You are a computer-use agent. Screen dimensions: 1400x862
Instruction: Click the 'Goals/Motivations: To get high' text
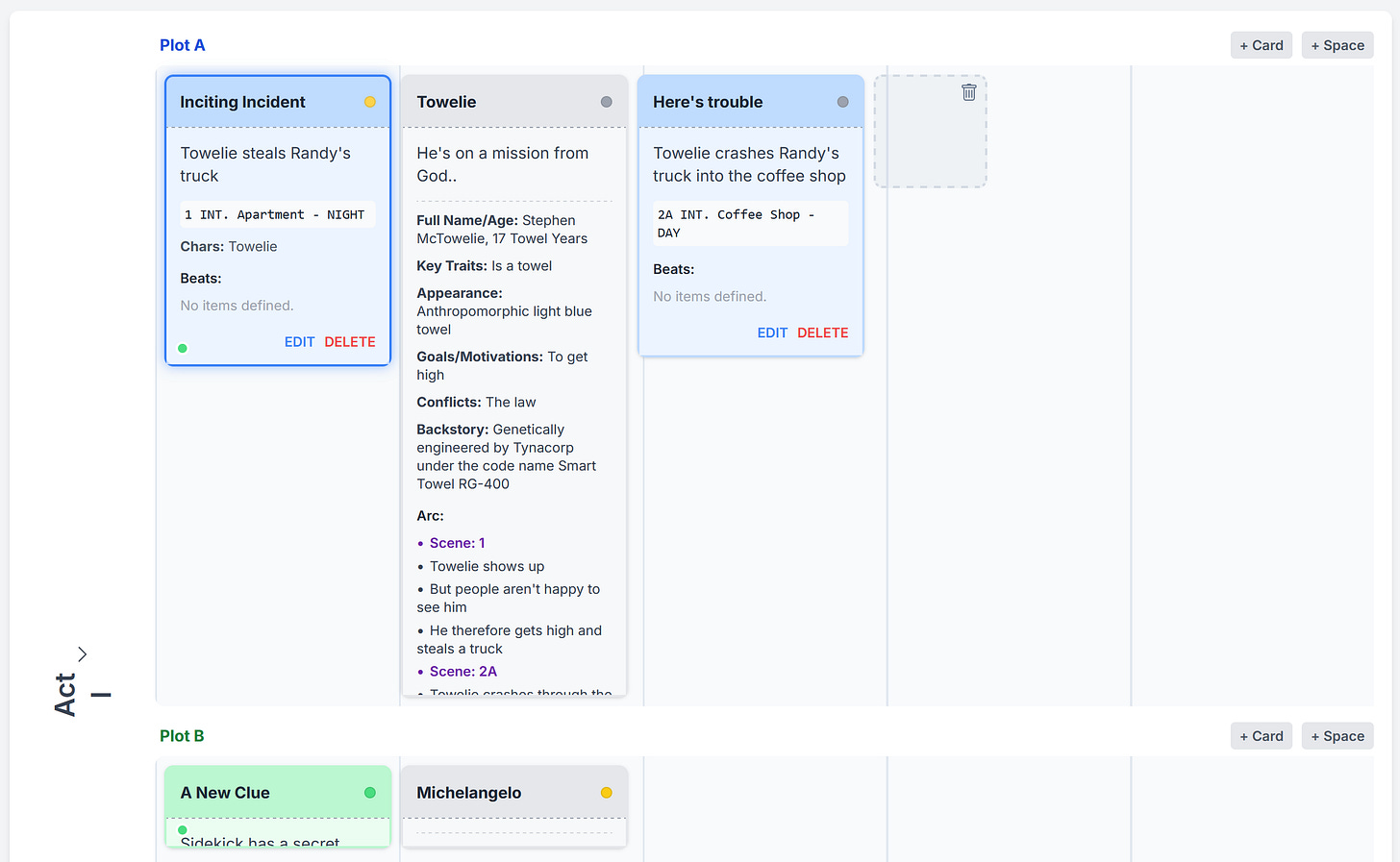coord(502,366)
